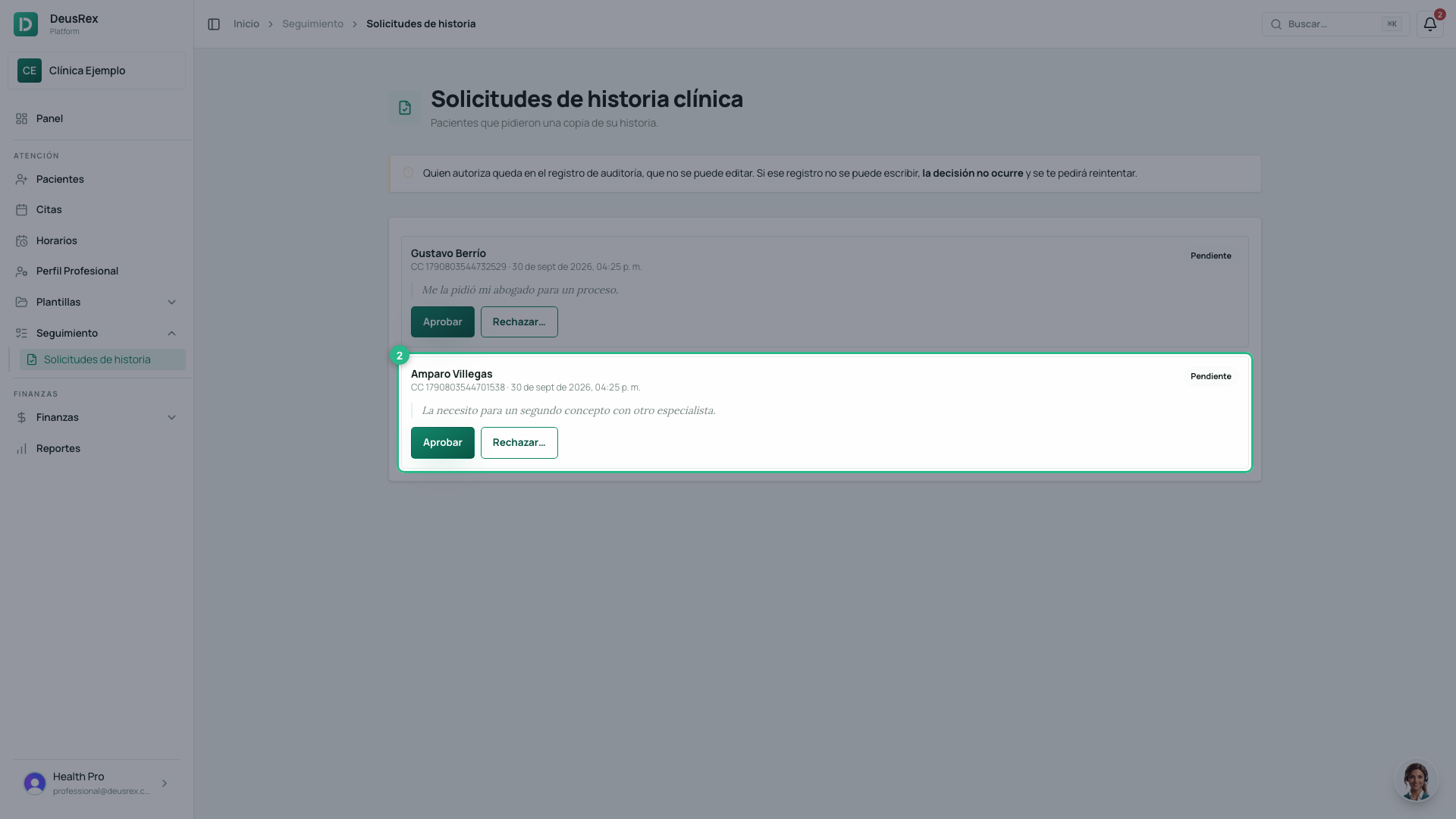Click the clinical history page header icon
The width and height of the screenshot is (1456, 819).
point(405,108)
